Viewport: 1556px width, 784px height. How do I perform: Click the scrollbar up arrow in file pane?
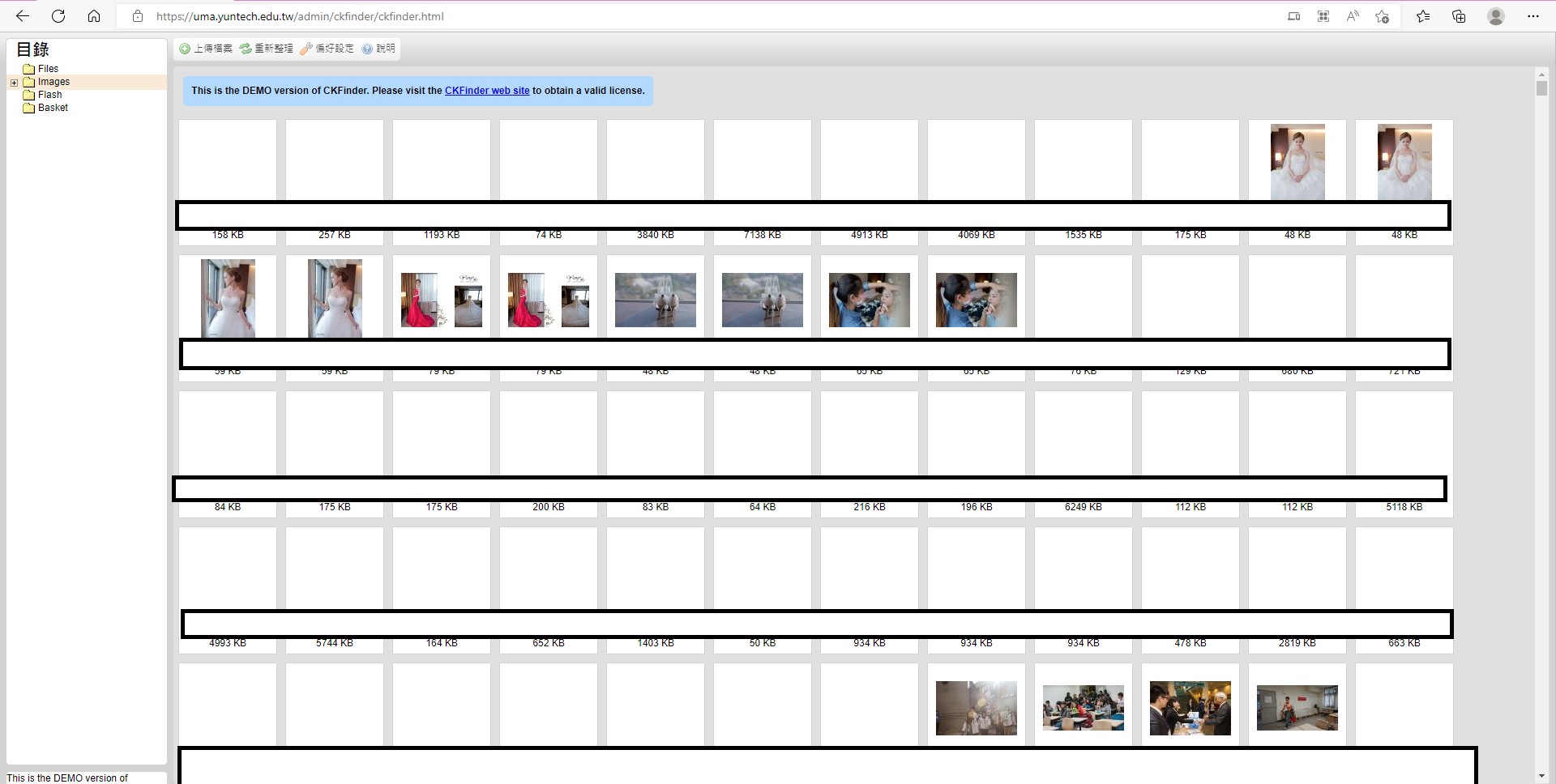click(1541, 74)
